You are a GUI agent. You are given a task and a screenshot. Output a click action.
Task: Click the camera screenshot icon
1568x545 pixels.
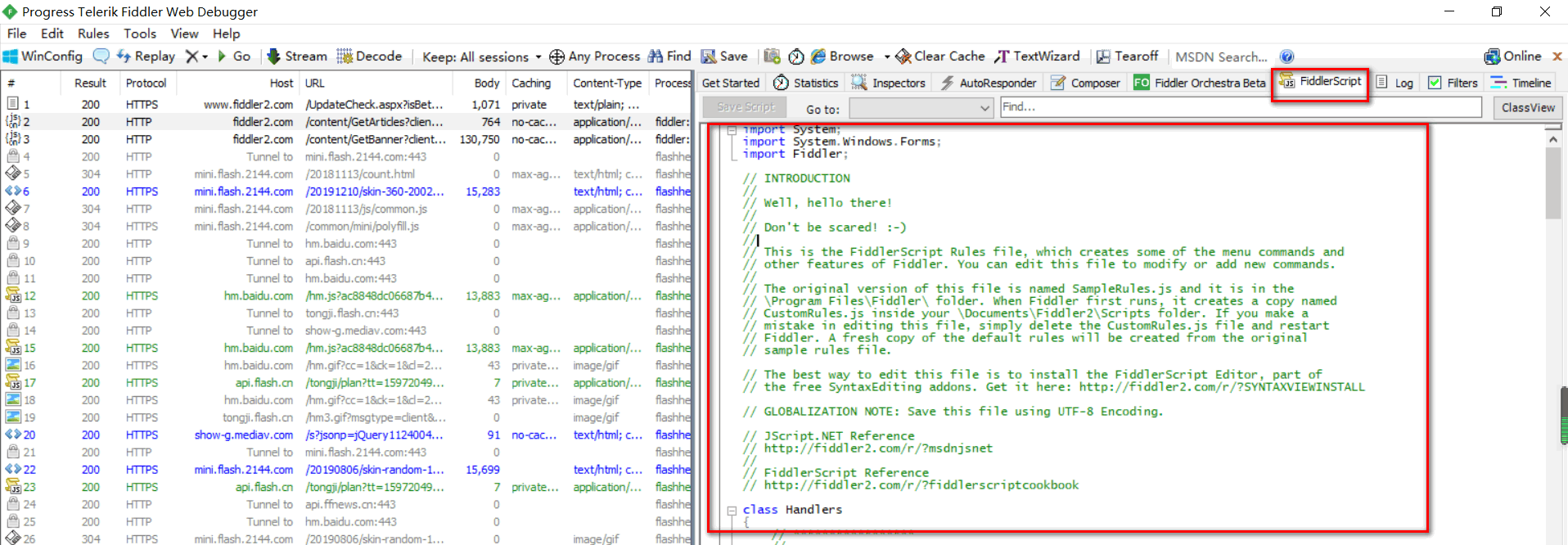(772, 56)
